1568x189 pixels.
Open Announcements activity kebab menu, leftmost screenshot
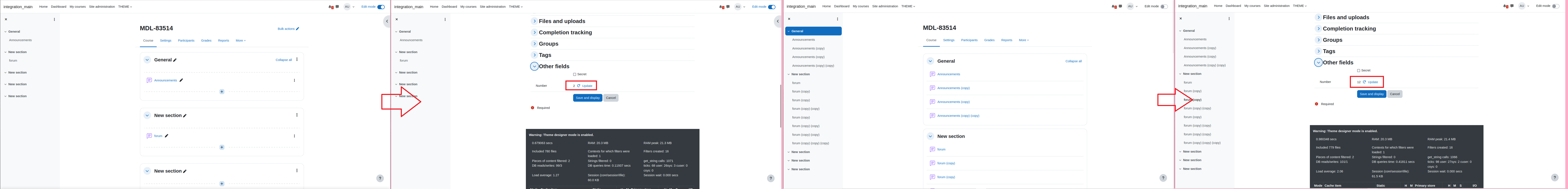(x=295, y=80)
